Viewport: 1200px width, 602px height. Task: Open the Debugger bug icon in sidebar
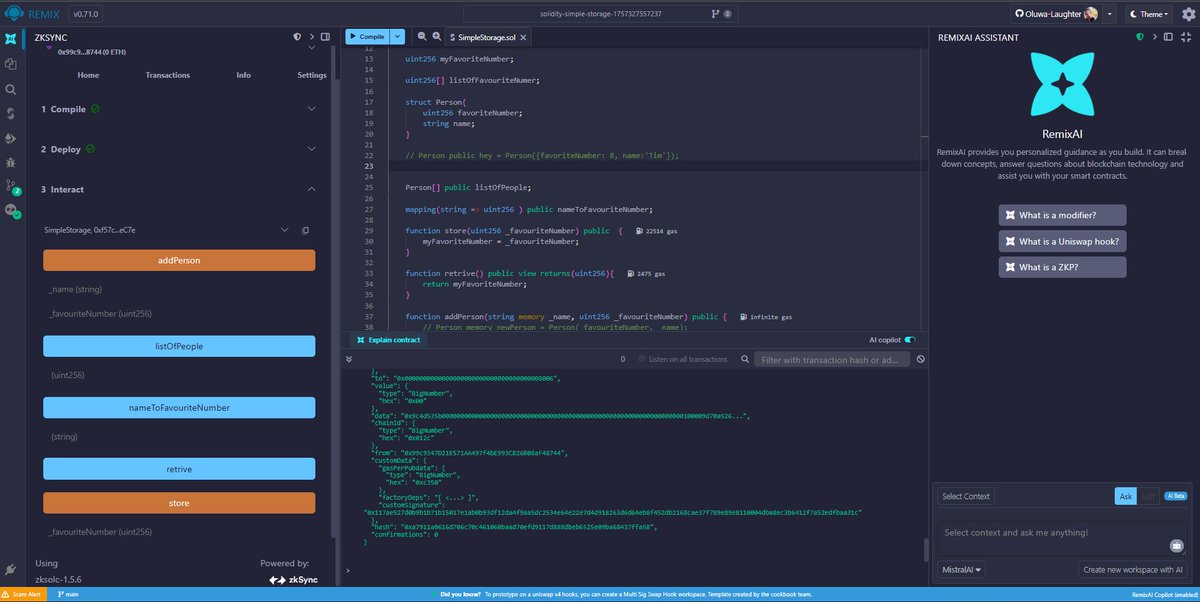click(11, 161)
